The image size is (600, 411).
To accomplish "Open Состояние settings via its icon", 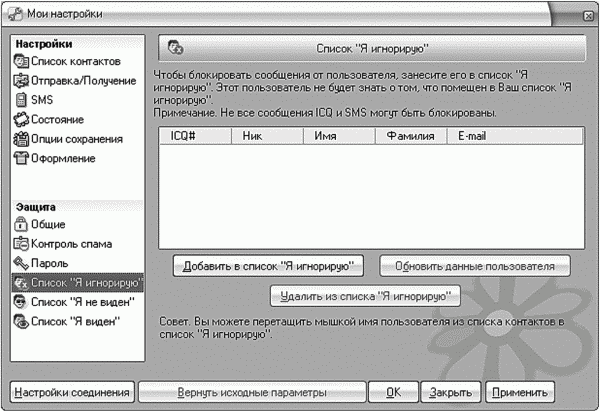I will 21,120.
